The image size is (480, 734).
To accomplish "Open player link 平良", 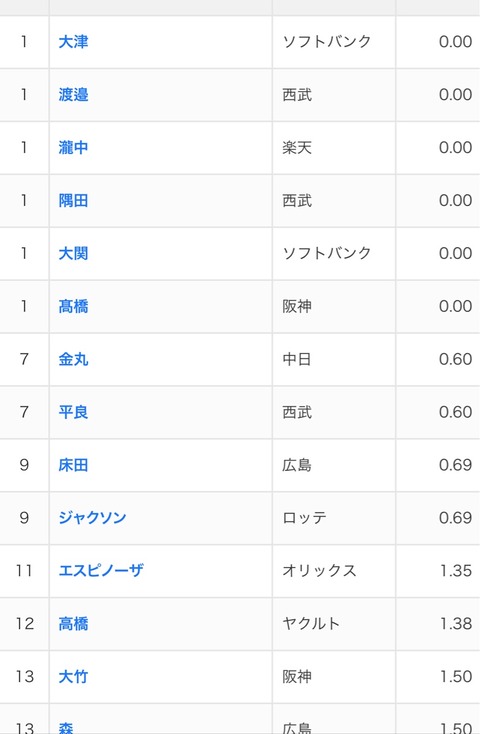I will pyautogui.click(x=73, y=412).
